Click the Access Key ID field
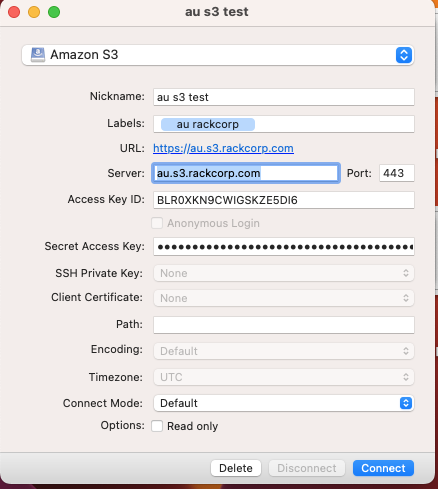 [284, 200]
